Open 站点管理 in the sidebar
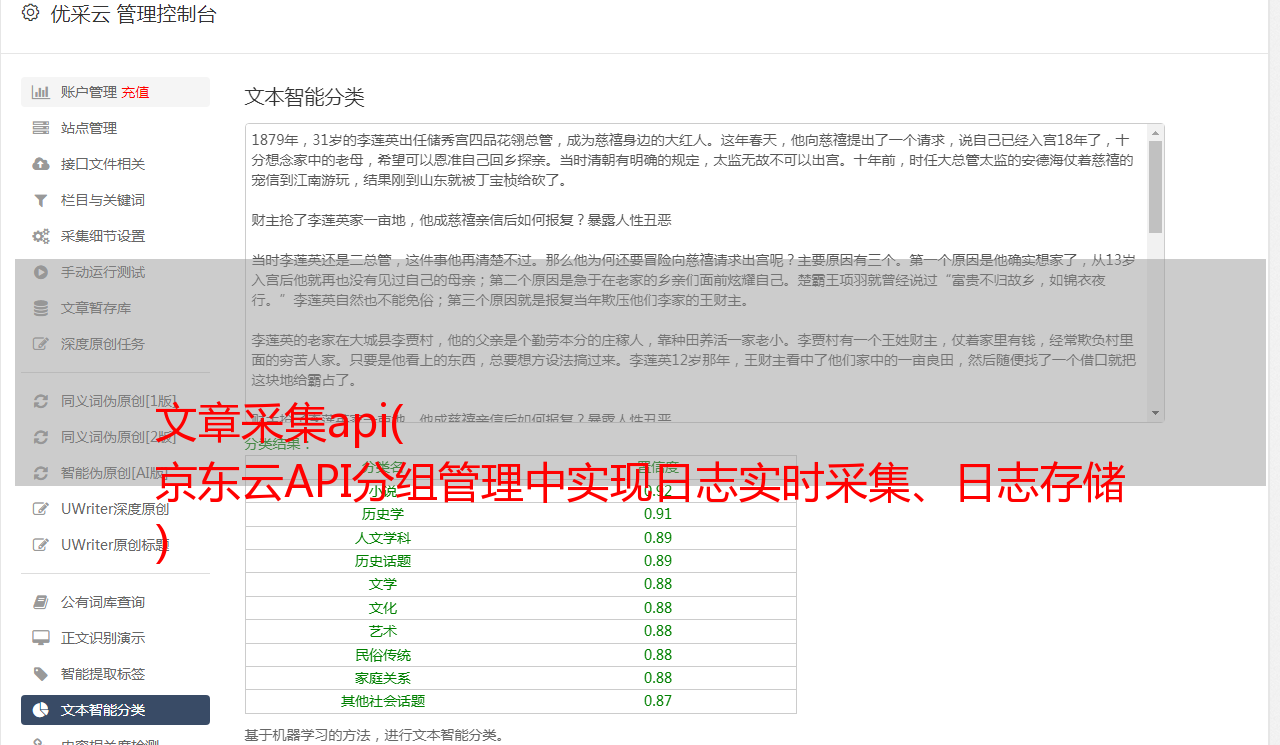1280x745 pixels. point(89,128)
